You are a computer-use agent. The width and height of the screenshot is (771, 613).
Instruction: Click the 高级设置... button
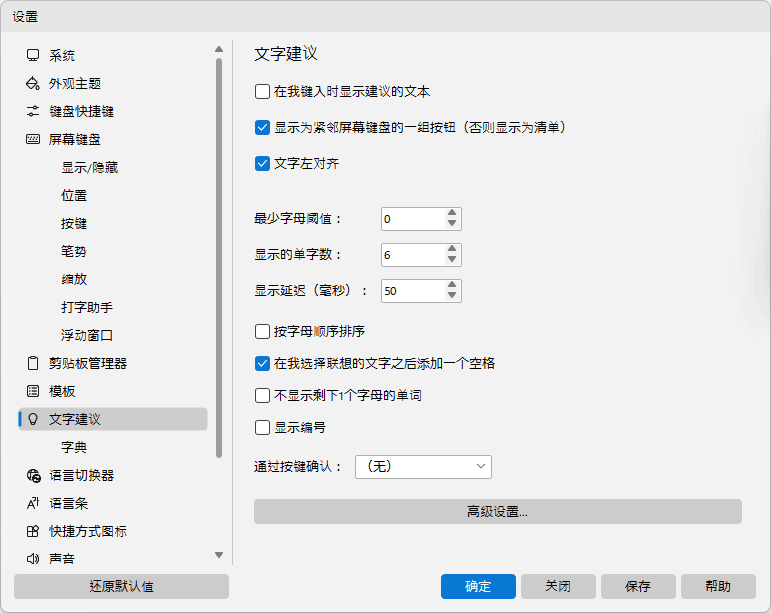pyautogui.click(x=498, y=512)
